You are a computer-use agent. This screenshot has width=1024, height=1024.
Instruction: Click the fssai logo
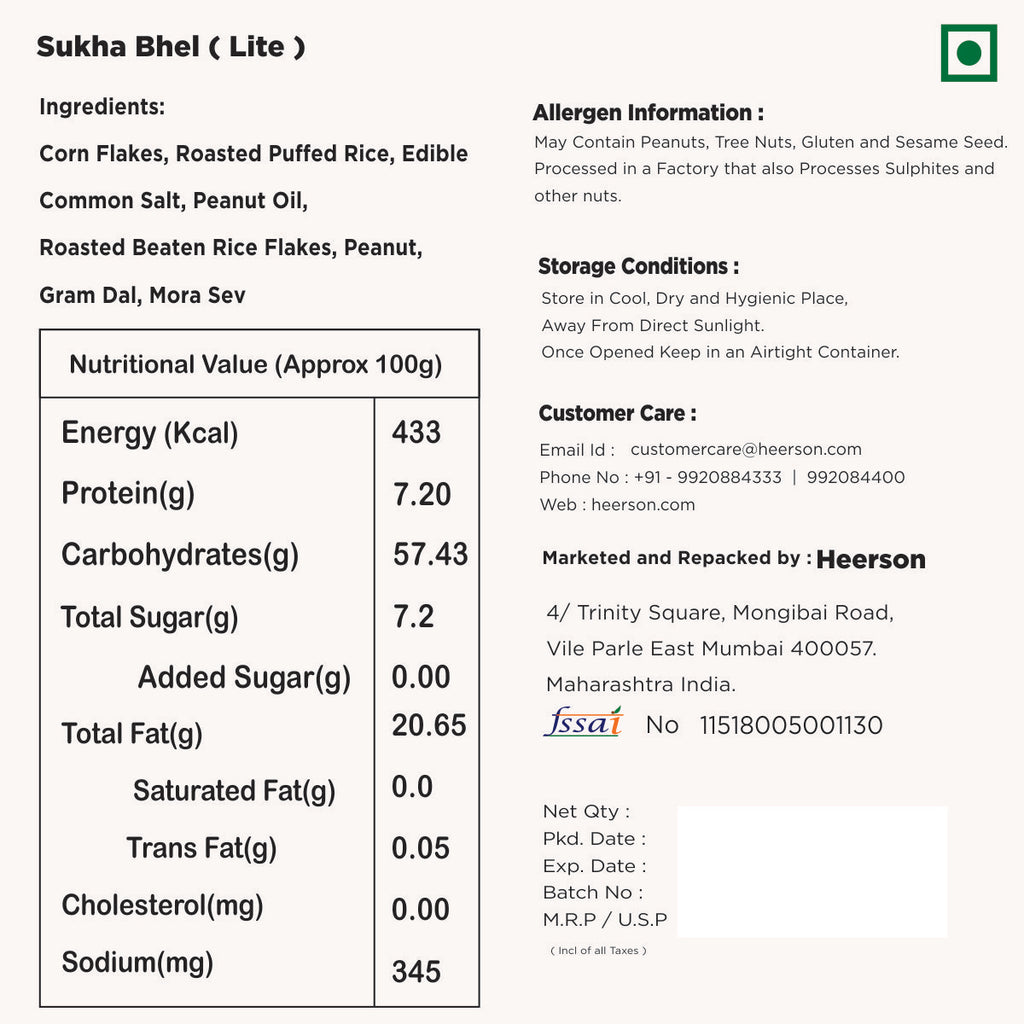(x=583, y=722)
